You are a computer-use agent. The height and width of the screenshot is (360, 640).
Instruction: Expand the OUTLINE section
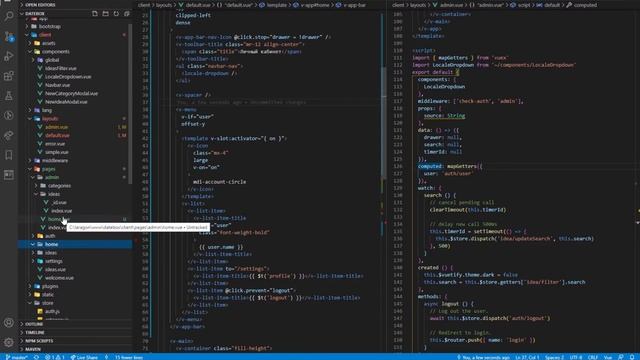76,324
